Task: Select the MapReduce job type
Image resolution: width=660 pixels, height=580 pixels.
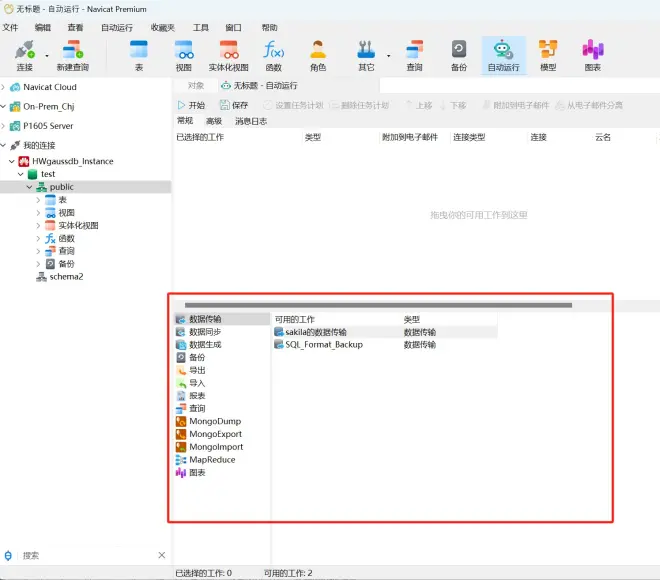Action: click(205, 460)
